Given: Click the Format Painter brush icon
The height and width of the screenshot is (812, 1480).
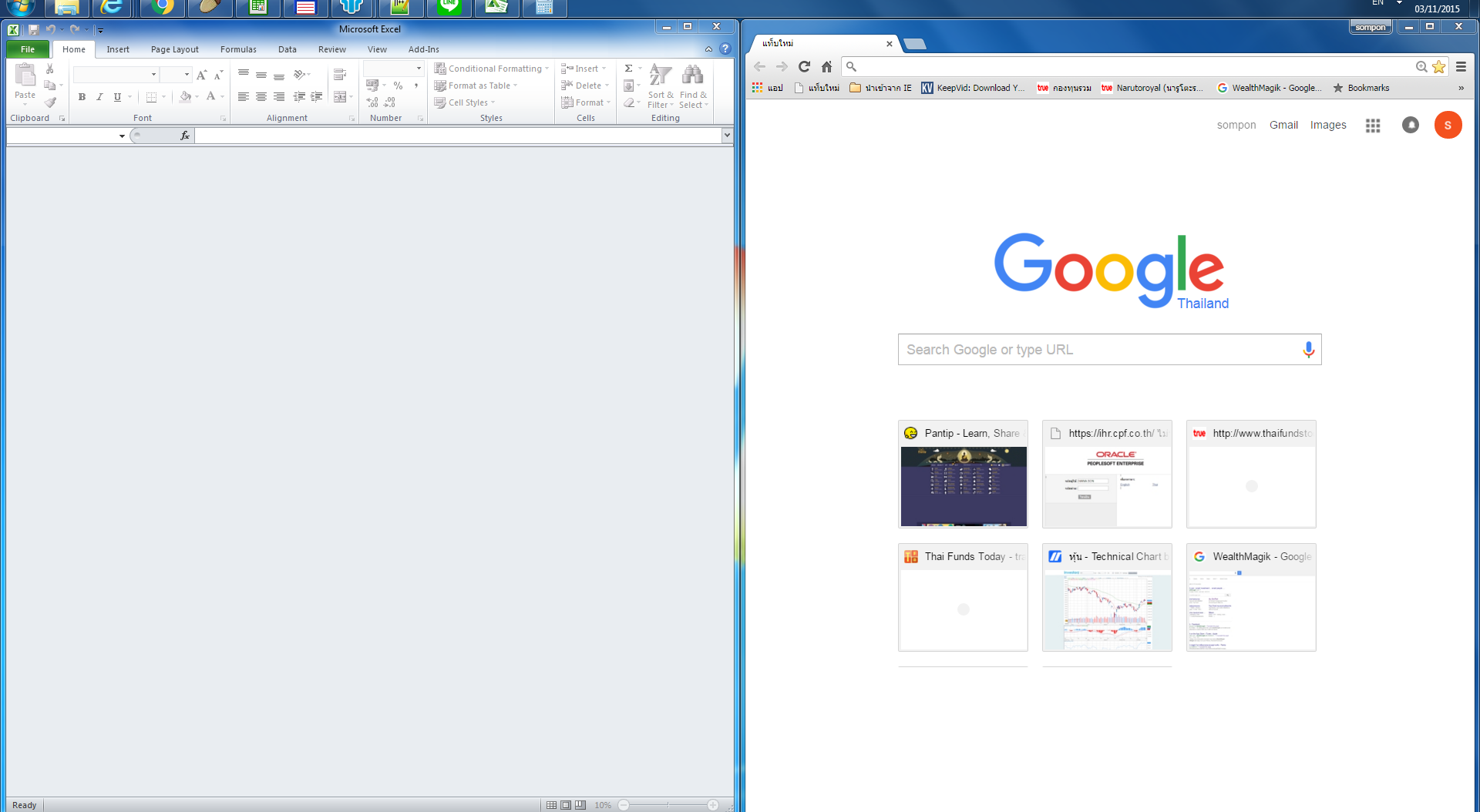Looking at the screenshot, I should pyautogui.click(x=50, y=102).
